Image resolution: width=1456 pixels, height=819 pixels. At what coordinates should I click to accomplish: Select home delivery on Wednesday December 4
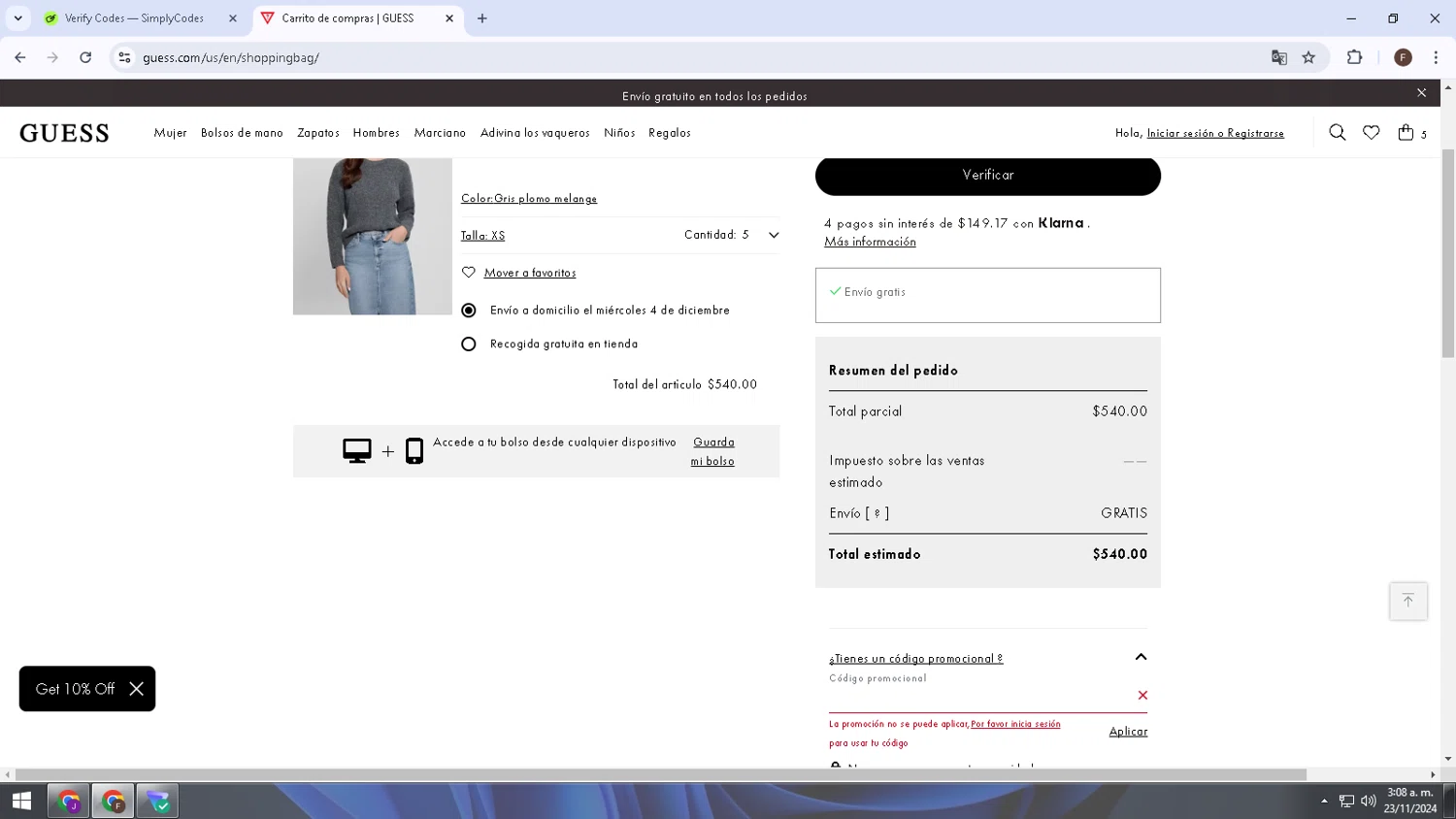pyautogui.click(x=469, y=311)
